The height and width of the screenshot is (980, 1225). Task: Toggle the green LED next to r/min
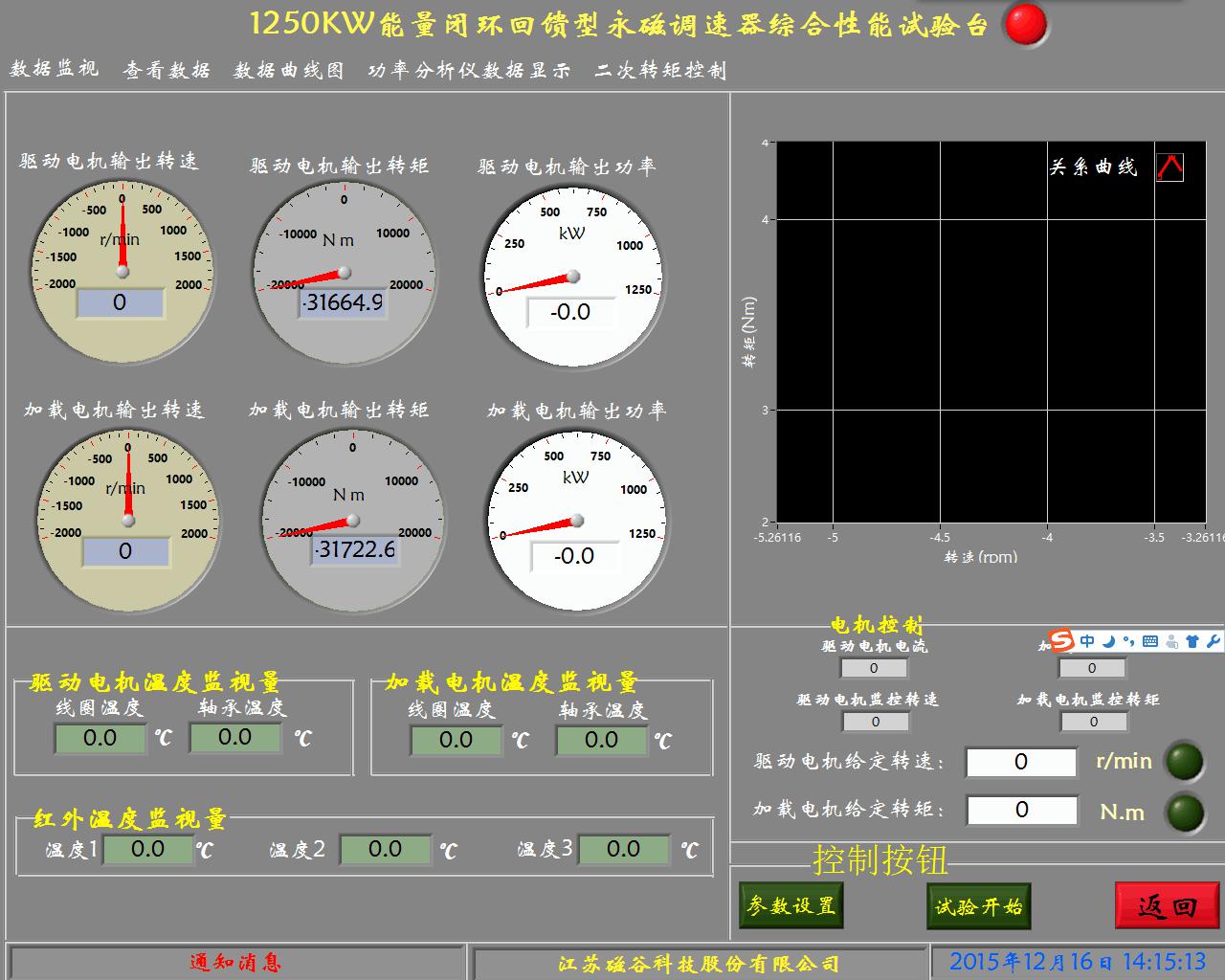coord(1184,762)
